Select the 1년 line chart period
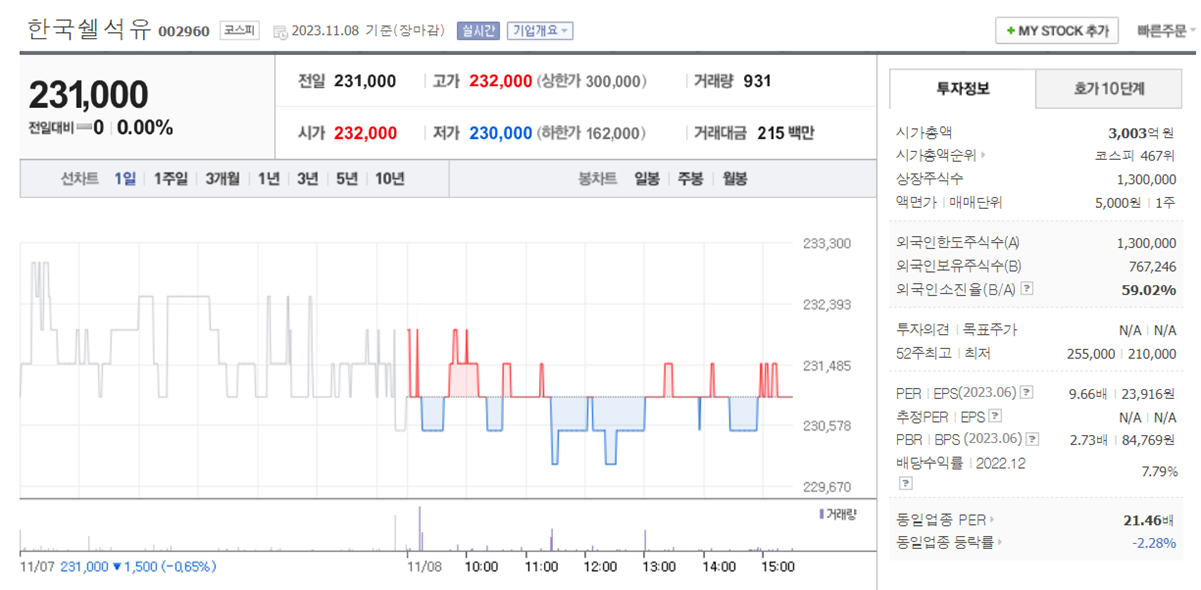This screenshot has width=1201, height=590. pyautogui.click(x=268, y=179)
